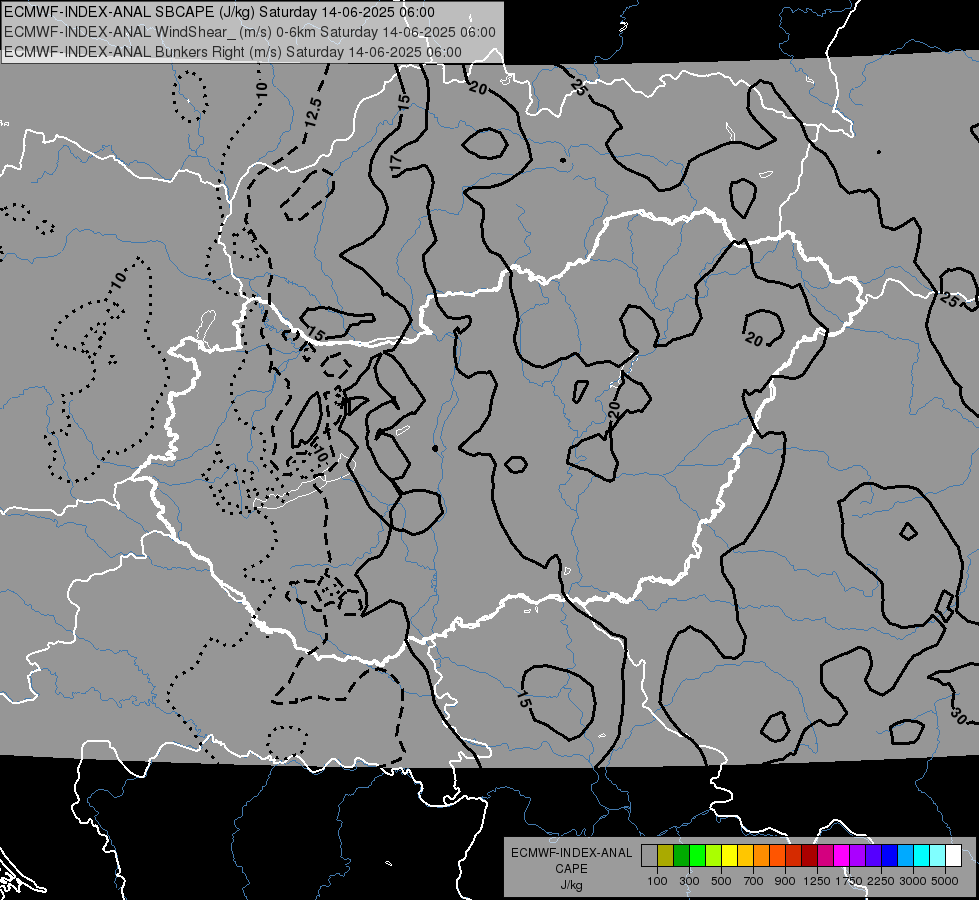Click the red-orange legend swatch

(777, 856)
